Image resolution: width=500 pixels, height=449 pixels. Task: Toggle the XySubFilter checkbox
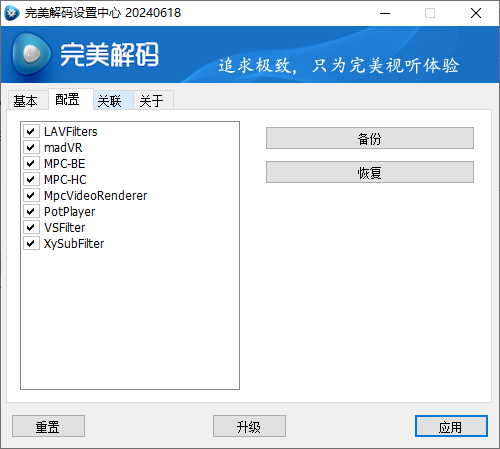(x=31, y=243)
